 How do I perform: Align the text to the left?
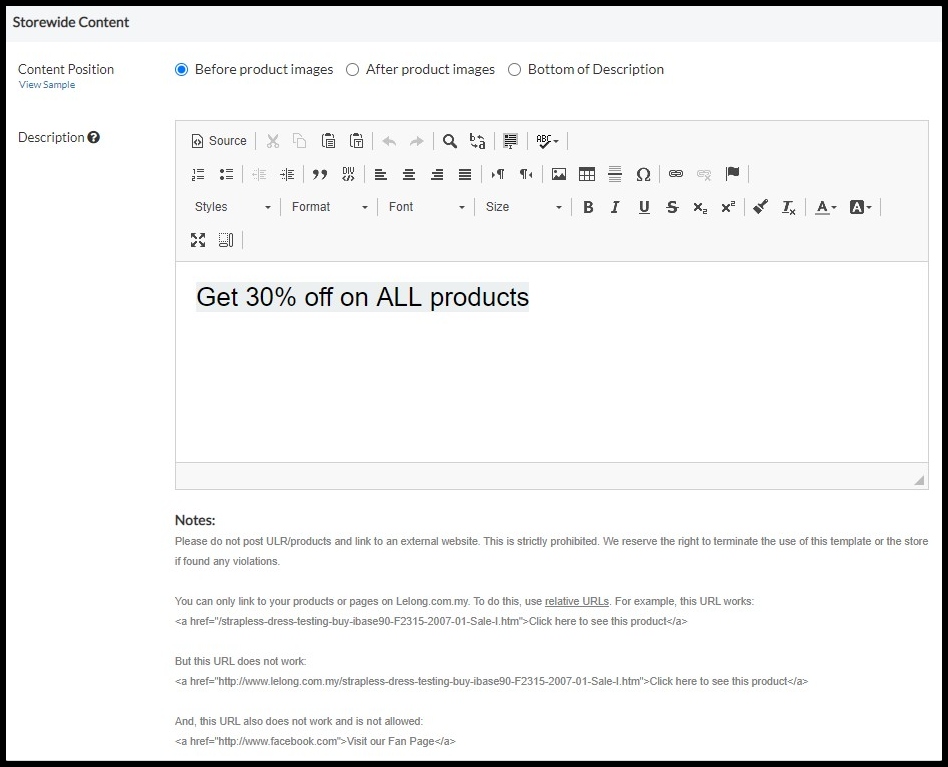tap(380, 174)
